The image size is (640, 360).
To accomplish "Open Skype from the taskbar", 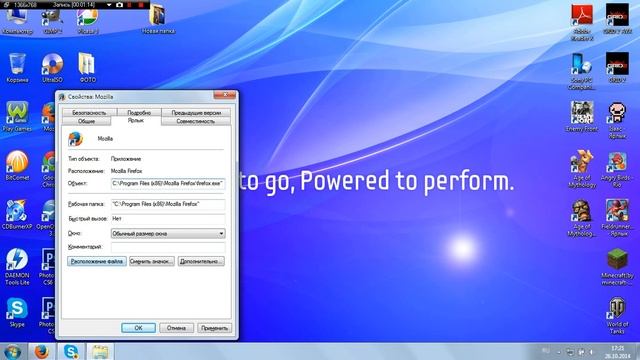I will pos(71,351).
